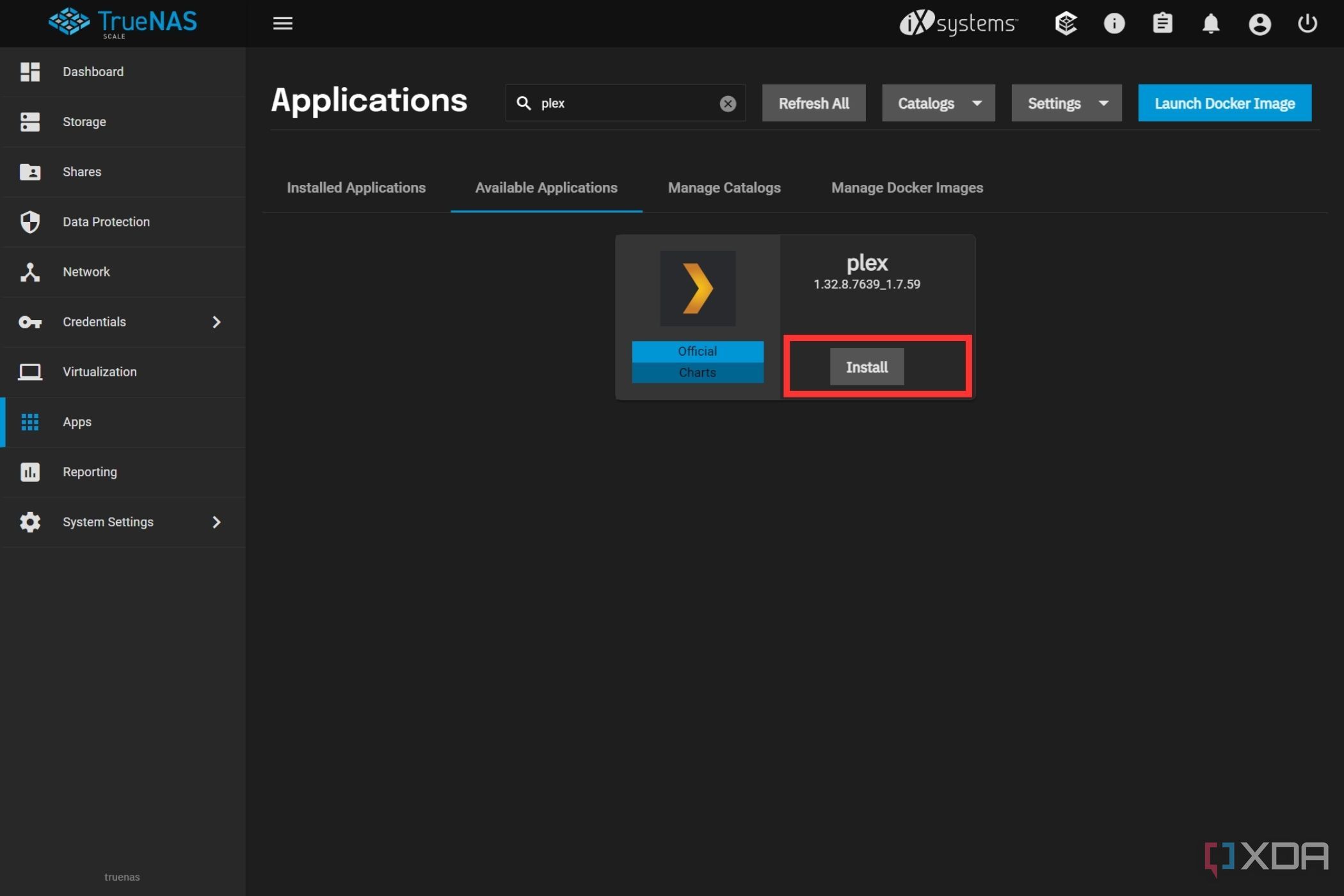This screenshot has height=896, width=1344.
Task: Click the Dashboard sidebar icon
Action: 29,72
